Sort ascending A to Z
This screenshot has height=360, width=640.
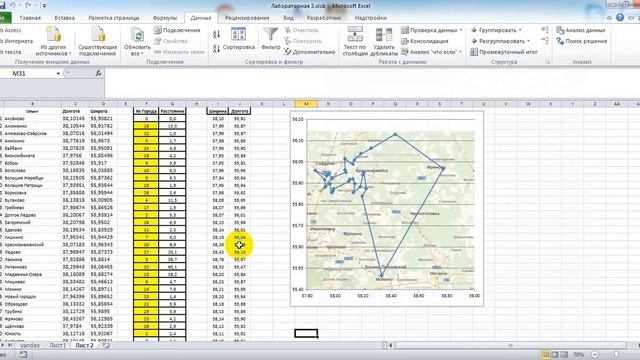coord(216,34)
